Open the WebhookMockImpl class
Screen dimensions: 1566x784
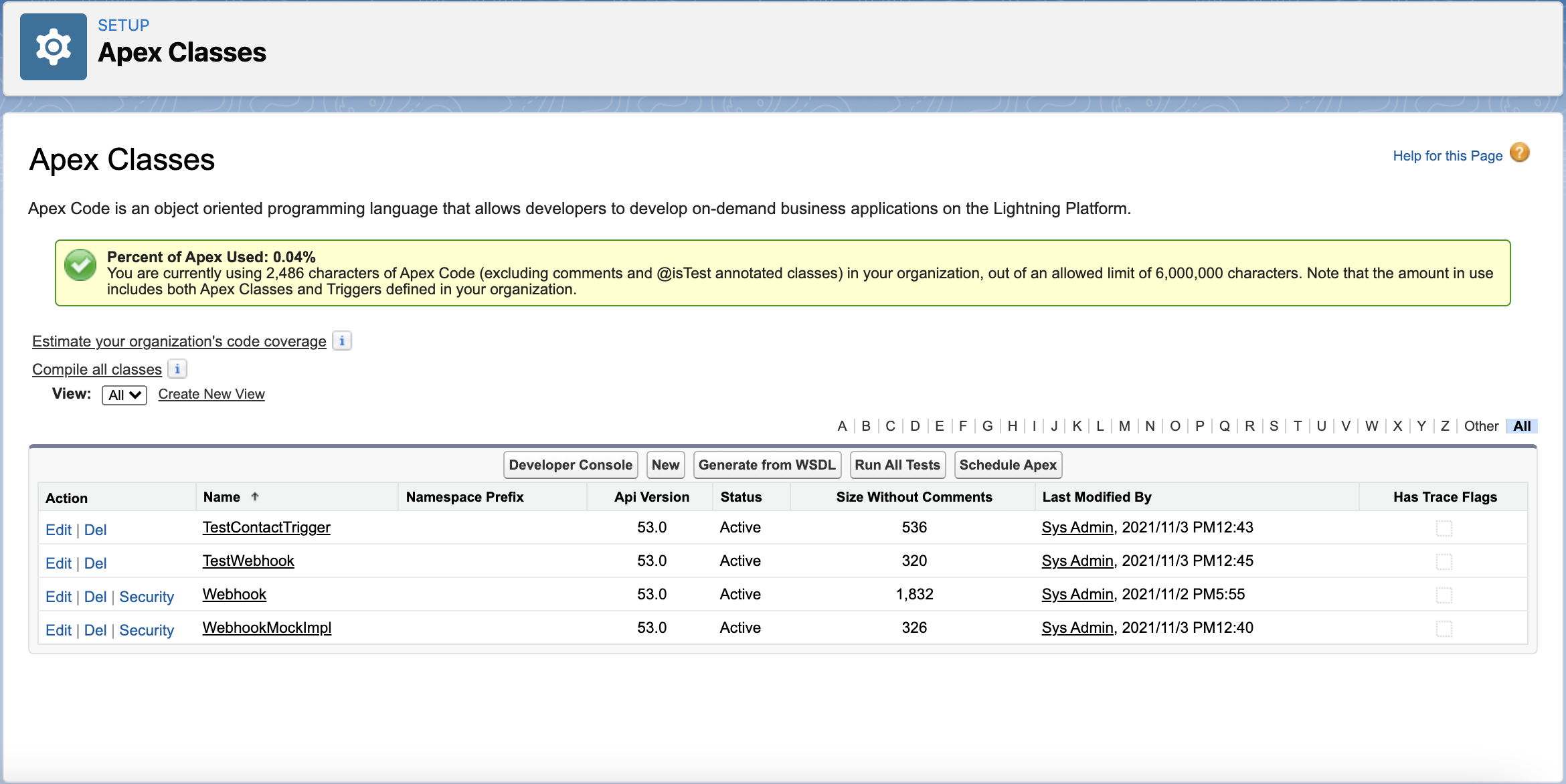267,627
